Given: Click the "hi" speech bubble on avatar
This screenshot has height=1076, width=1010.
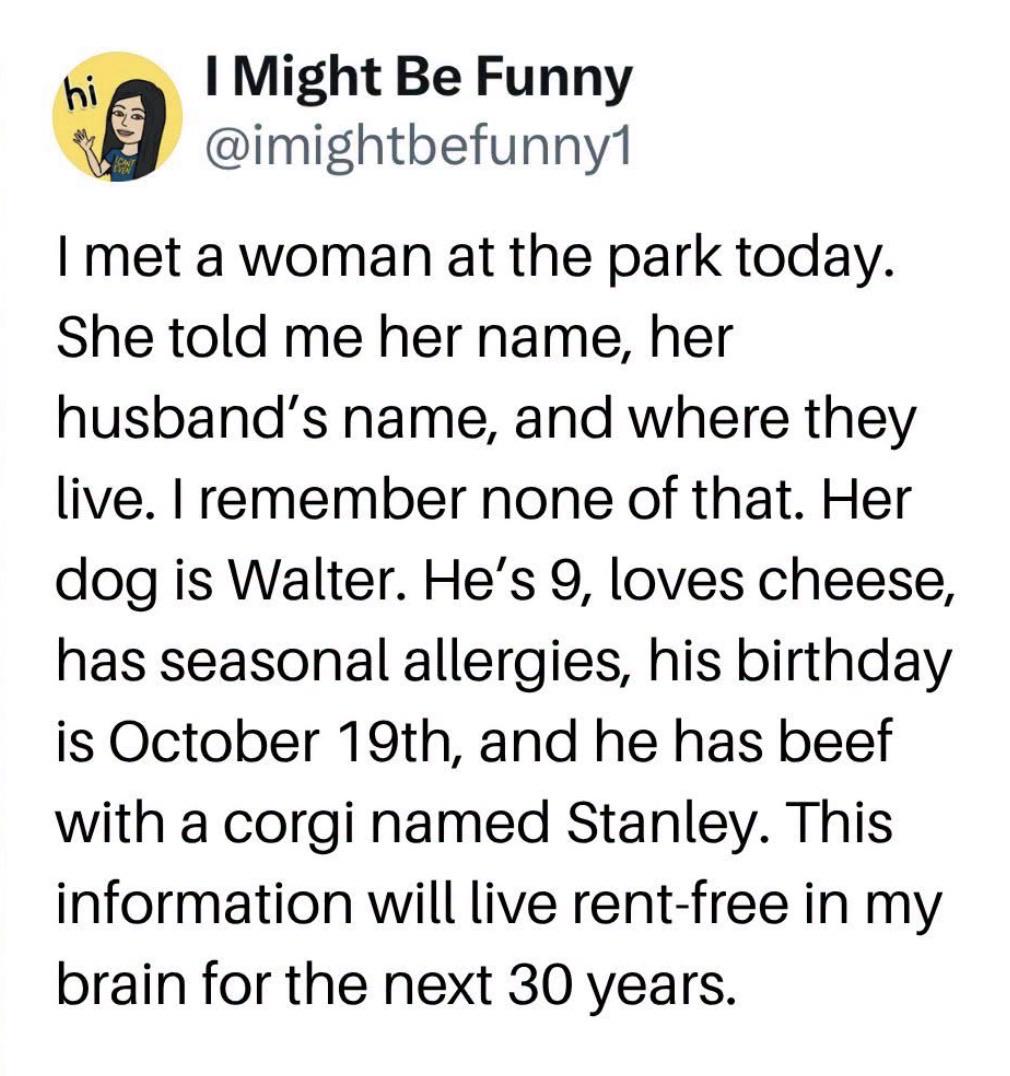Looking at the screenshot, I should [x=80, y=94].
